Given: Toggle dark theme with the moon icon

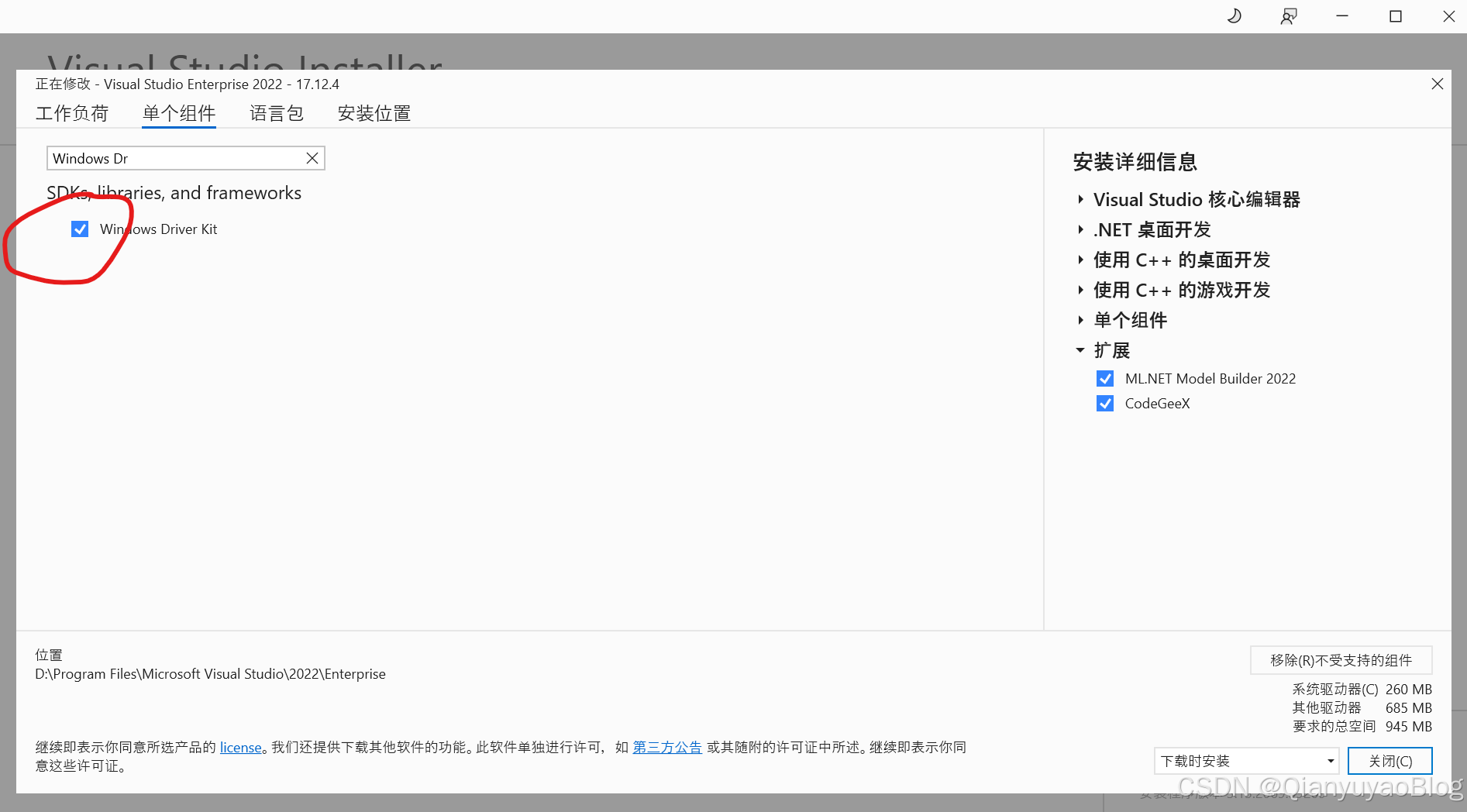Looking at the screenshot, I should pos(1235,16).
